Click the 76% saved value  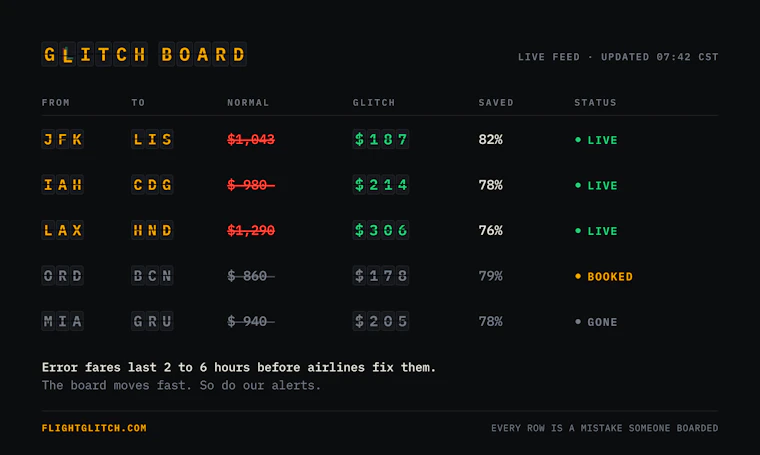click(x=491, y=230)
